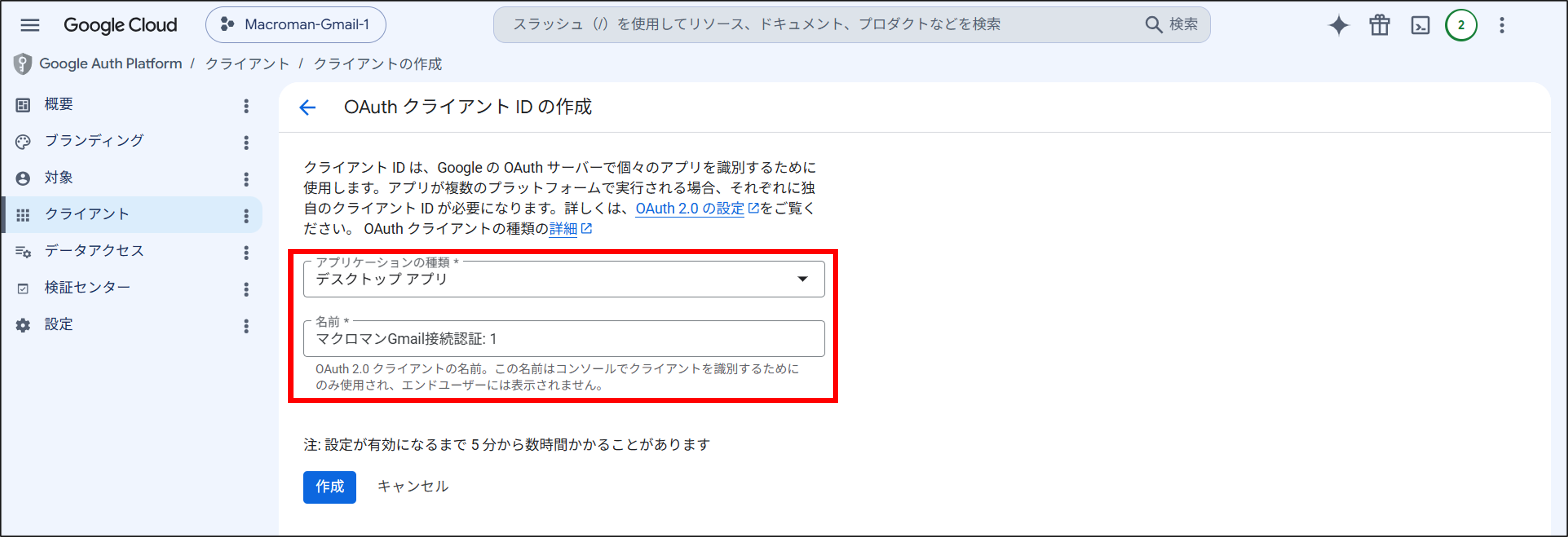Click the ブランディング palette icon
The image size is (1568, 537).
22,142
